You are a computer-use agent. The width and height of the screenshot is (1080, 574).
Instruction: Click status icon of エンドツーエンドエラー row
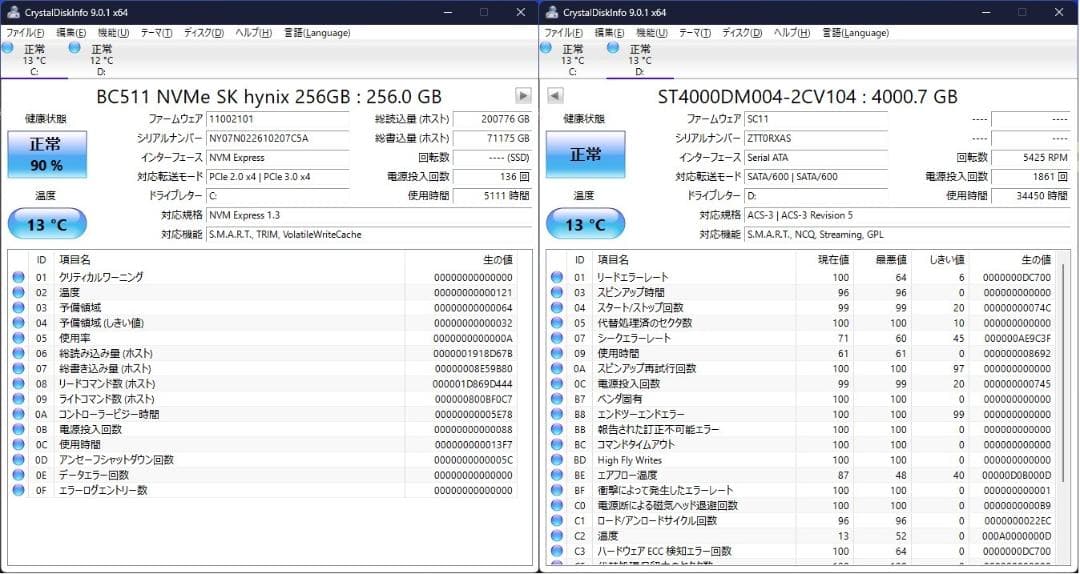coord(557,414)
